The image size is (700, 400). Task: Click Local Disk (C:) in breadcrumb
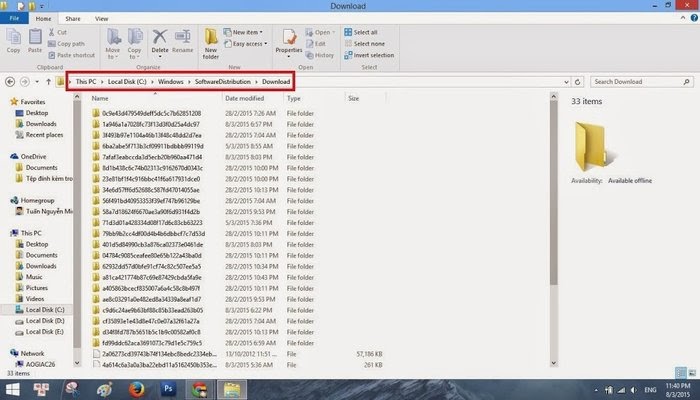(127, 82)
